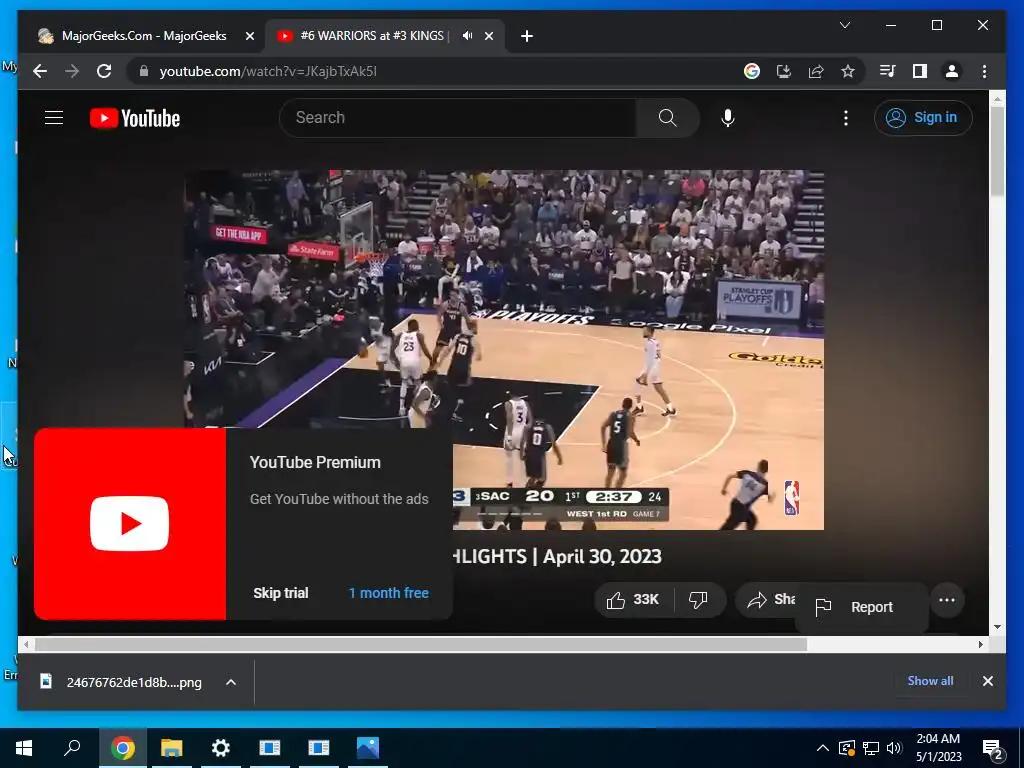Open the Windows Start menu
1024x768 pixels.
(x=24, y=748)
